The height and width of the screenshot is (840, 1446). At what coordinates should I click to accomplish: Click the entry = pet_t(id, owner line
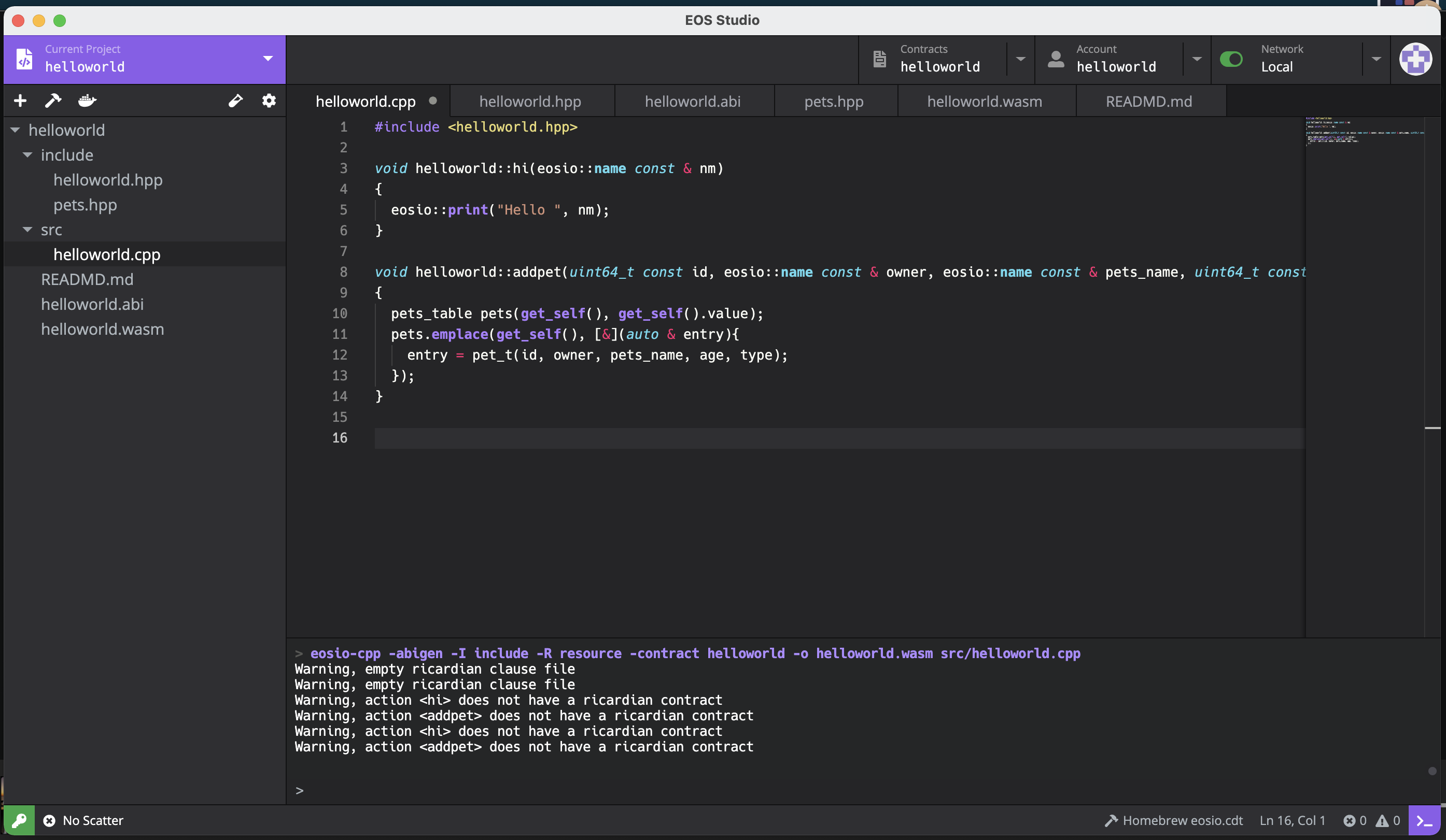(597, 355)
